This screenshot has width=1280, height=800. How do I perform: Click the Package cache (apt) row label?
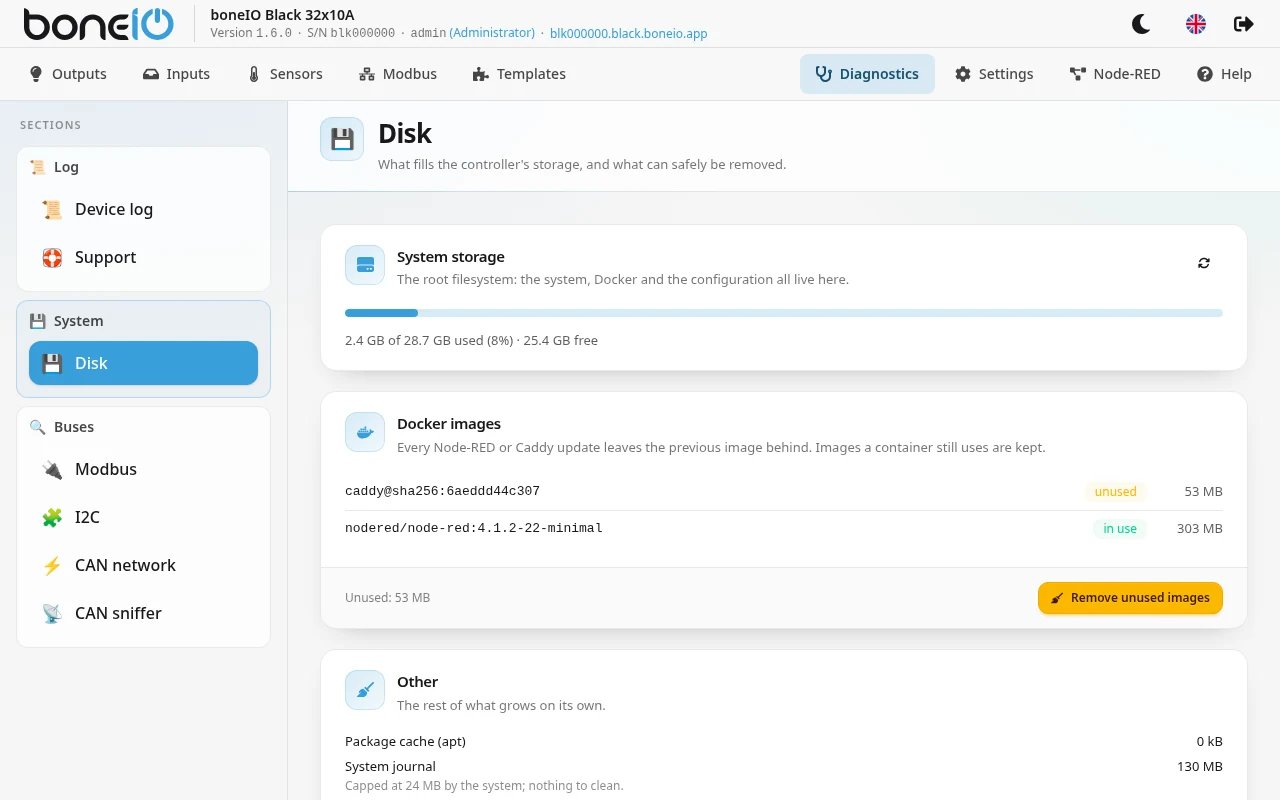[405, 742]
